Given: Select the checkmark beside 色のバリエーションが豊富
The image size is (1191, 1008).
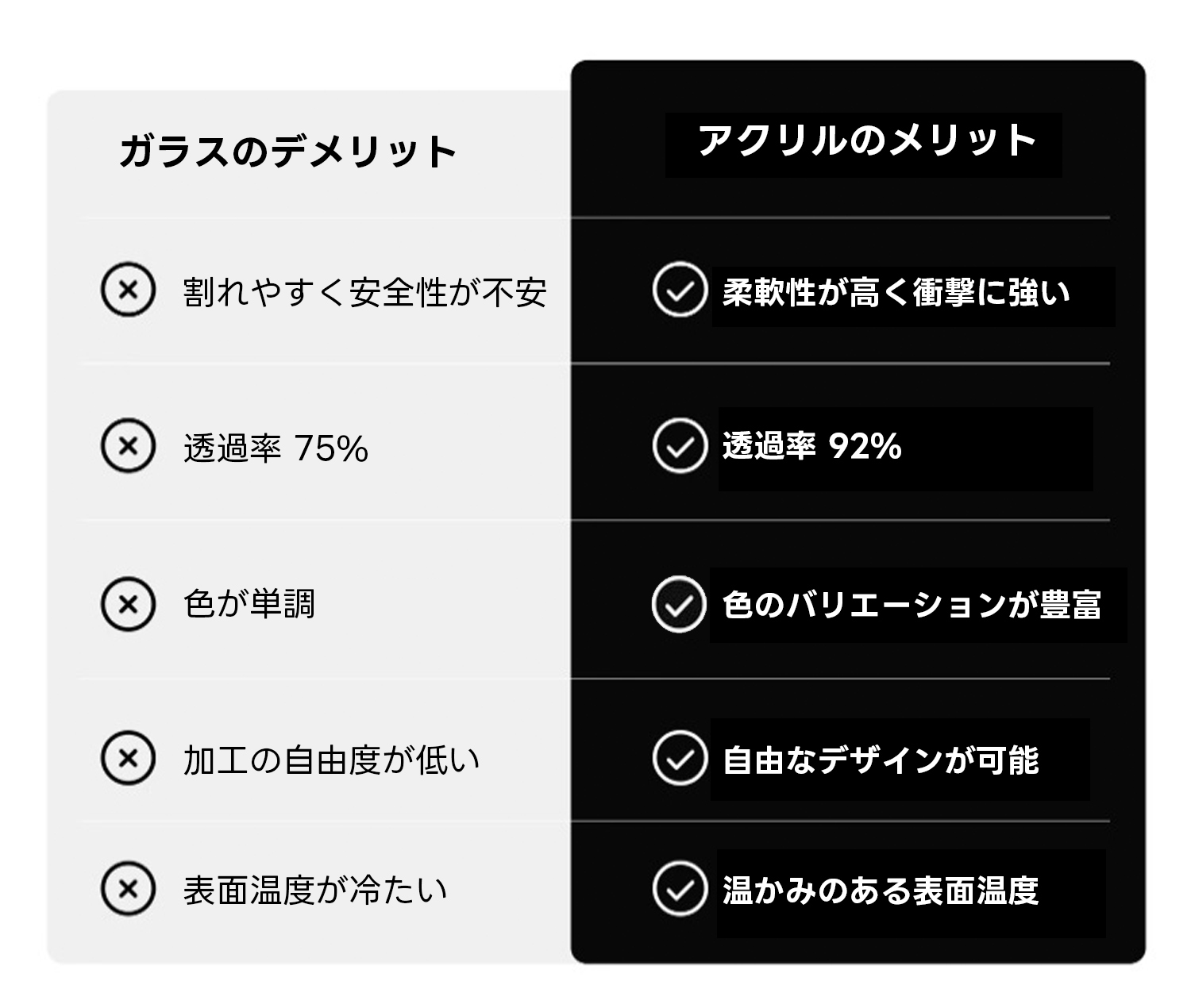Looking at the screenshot, I should click(x=679, y=604).
